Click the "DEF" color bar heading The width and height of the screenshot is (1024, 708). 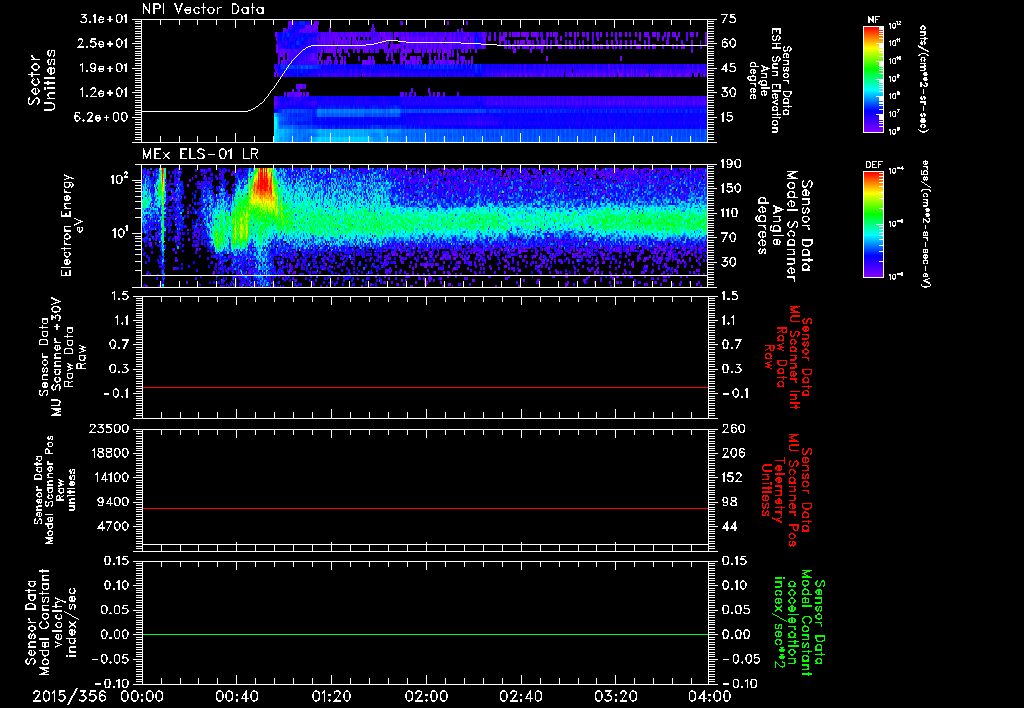[873, 165]
